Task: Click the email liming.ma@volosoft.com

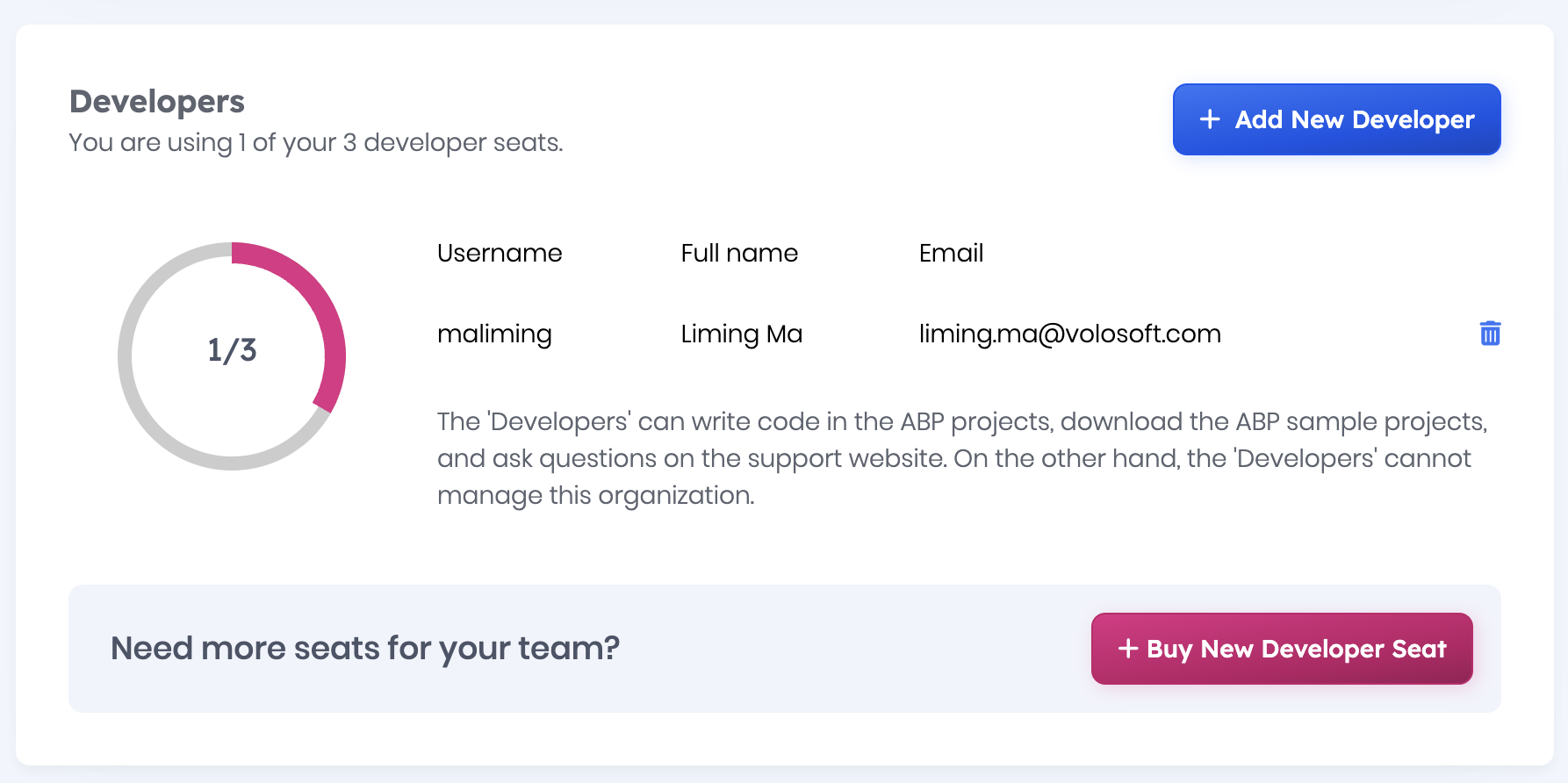Action: click(1069, 334)
